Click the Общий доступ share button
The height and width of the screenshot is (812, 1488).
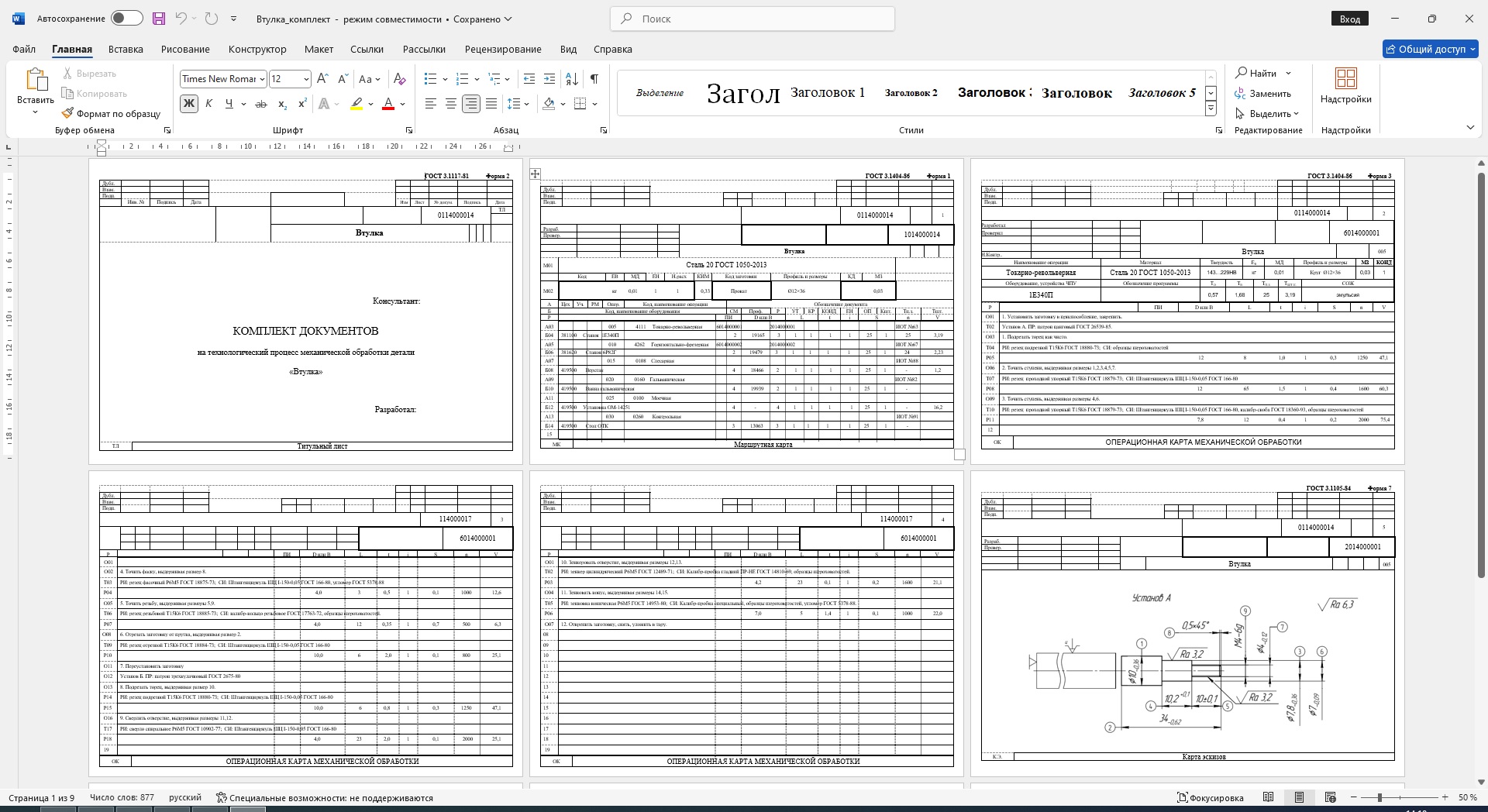[x=1430, y=49]
